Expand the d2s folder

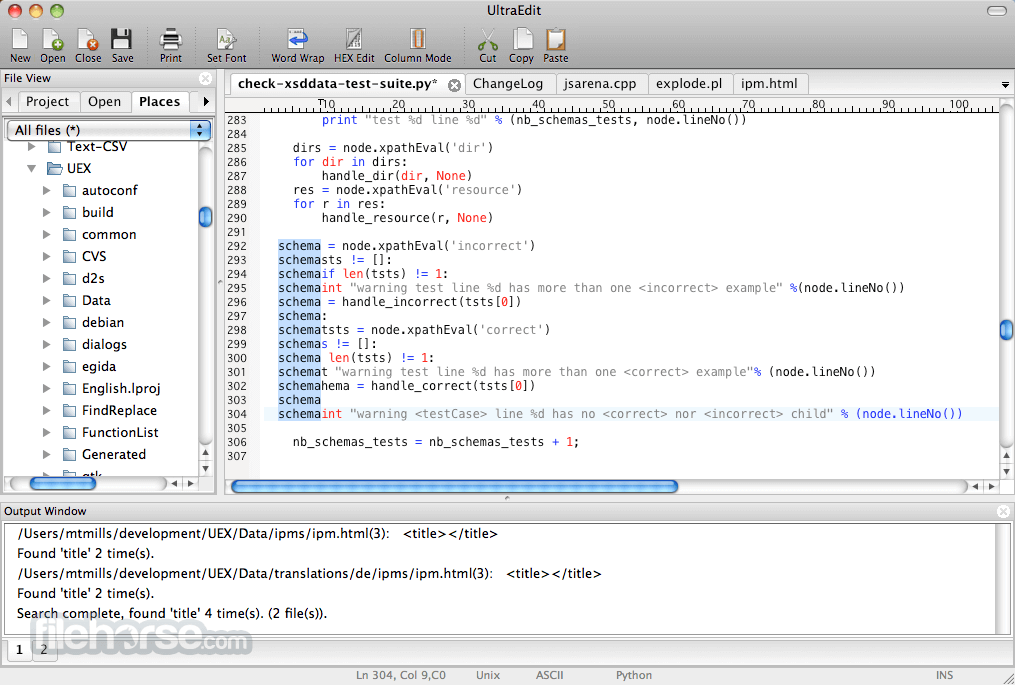click(47, 278)
